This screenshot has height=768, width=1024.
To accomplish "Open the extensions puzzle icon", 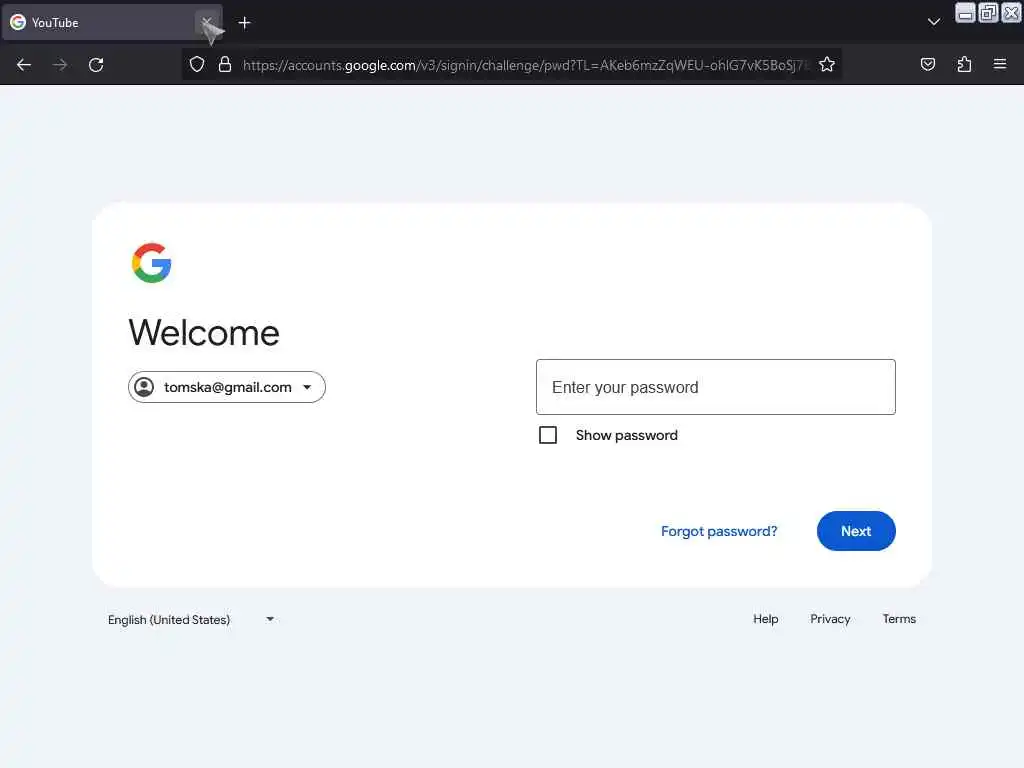I will pyautogui.click(x=964, y=65).
